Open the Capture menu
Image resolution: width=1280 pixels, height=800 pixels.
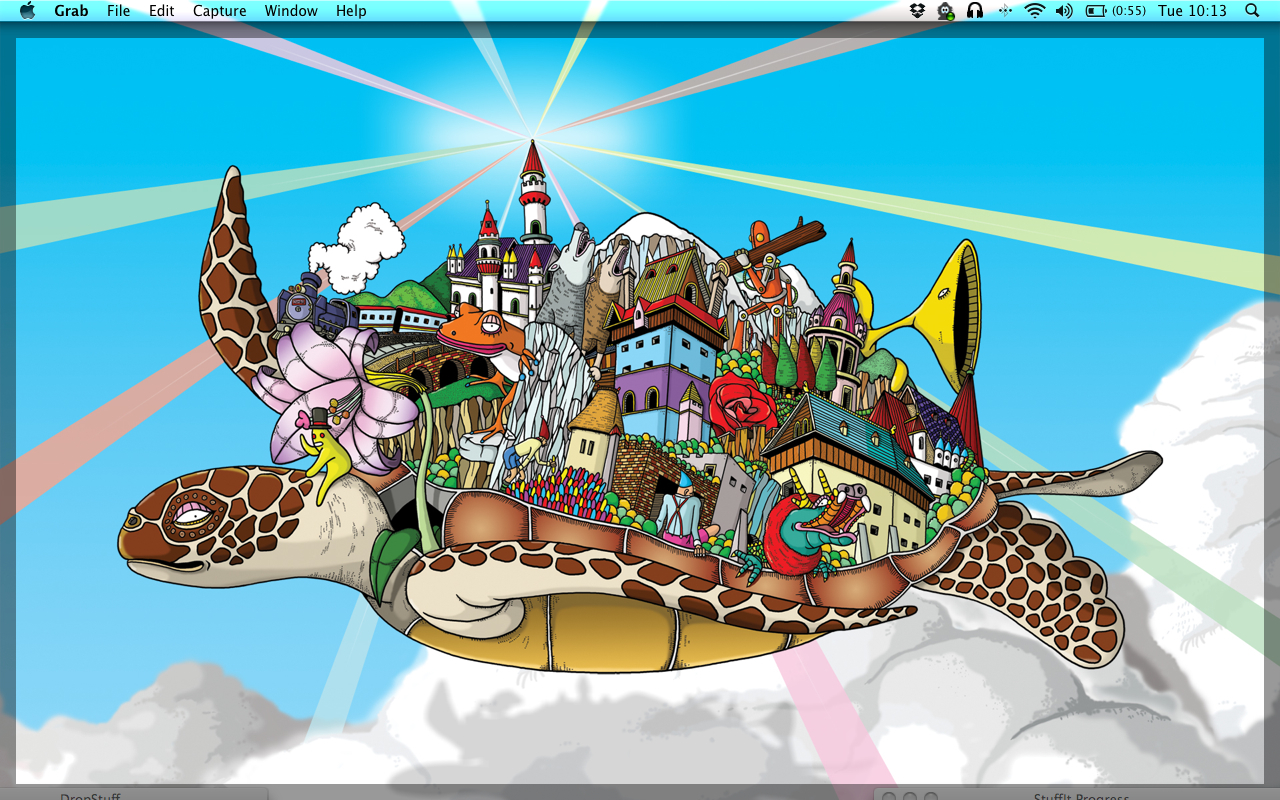point(220,11)
